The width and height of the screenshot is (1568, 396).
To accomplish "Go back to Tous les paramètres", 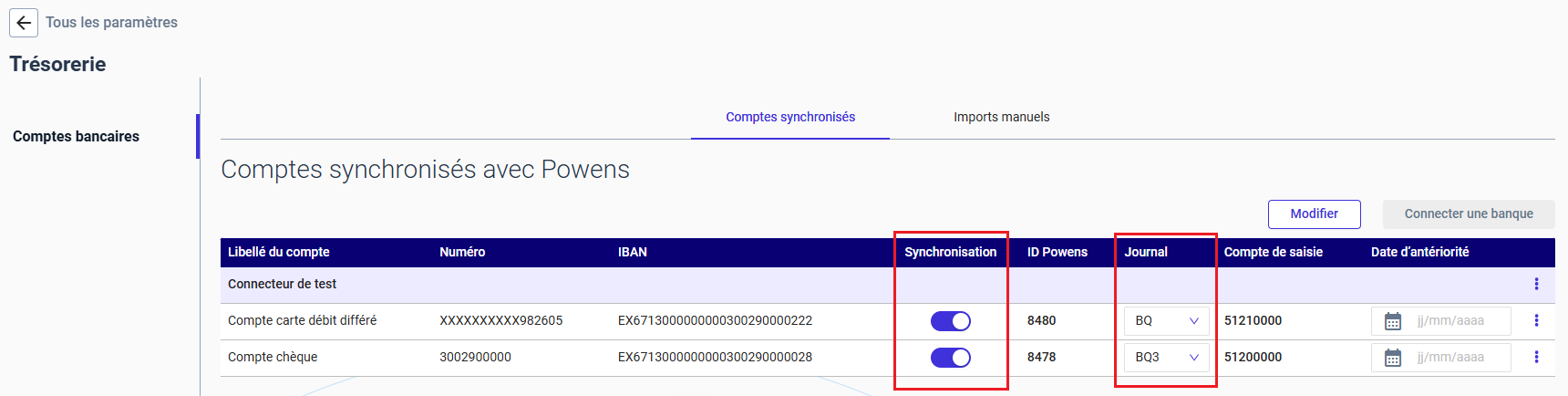I will point(112,23).
